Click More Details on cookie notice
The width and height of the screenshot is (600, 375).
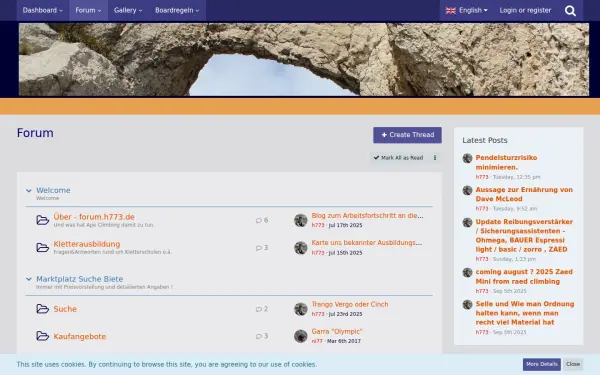[541, 364]
